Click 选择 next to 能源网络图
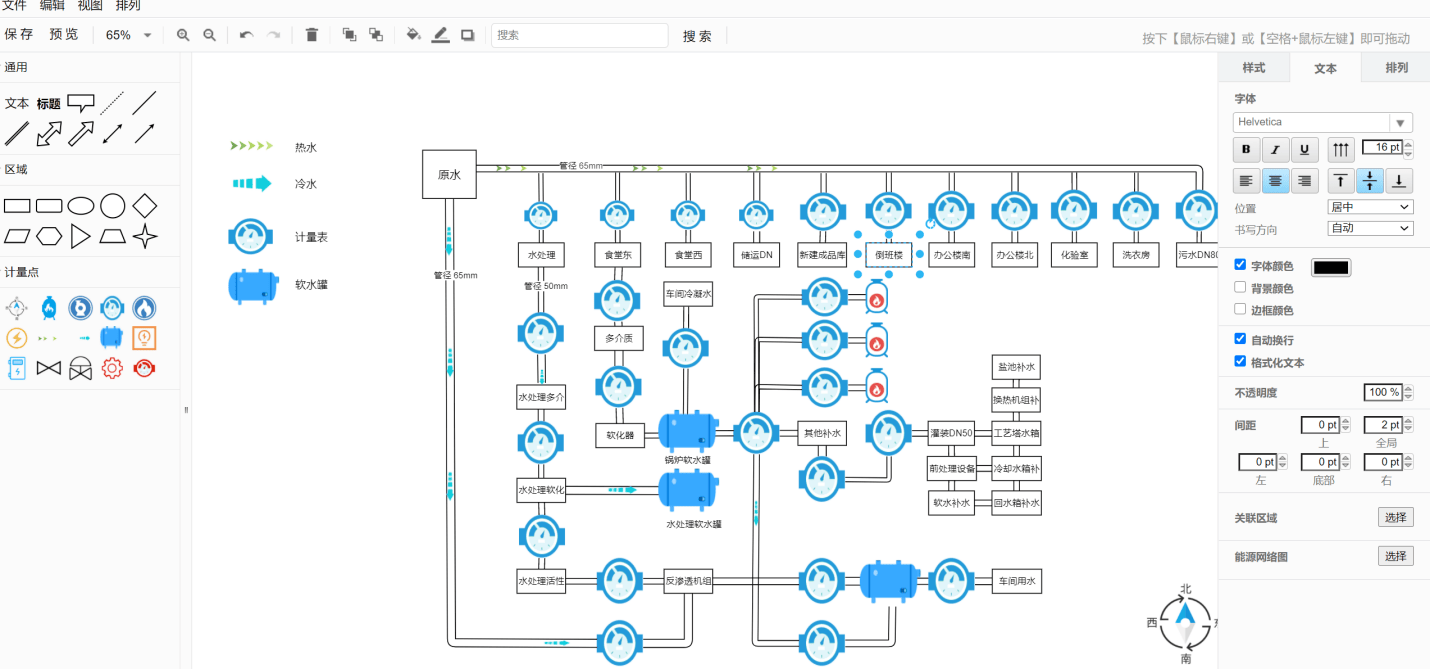Screen dimensions: 1430x669 (1395, 556)
